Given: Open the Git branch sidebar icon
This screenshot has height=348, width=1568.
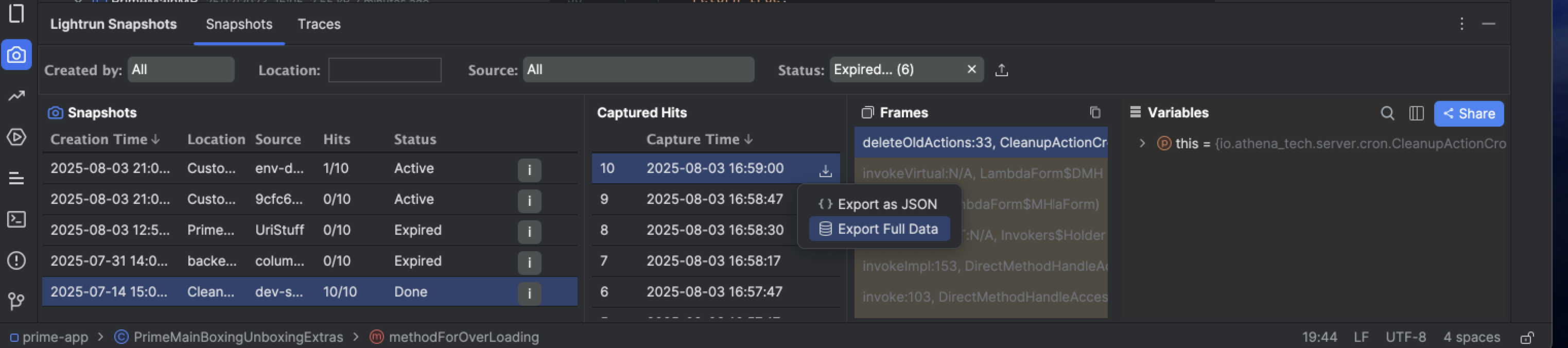Looking at the screenshot, I should (16, 301).
